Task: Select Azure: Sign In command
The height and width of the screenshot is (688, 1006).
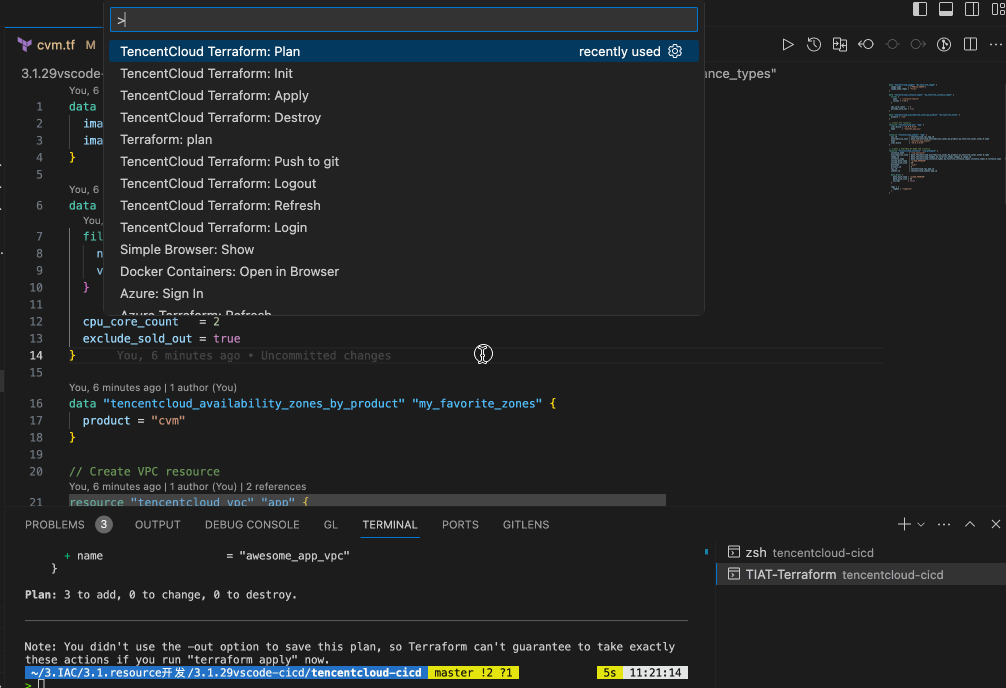Action: click(404, 293)
